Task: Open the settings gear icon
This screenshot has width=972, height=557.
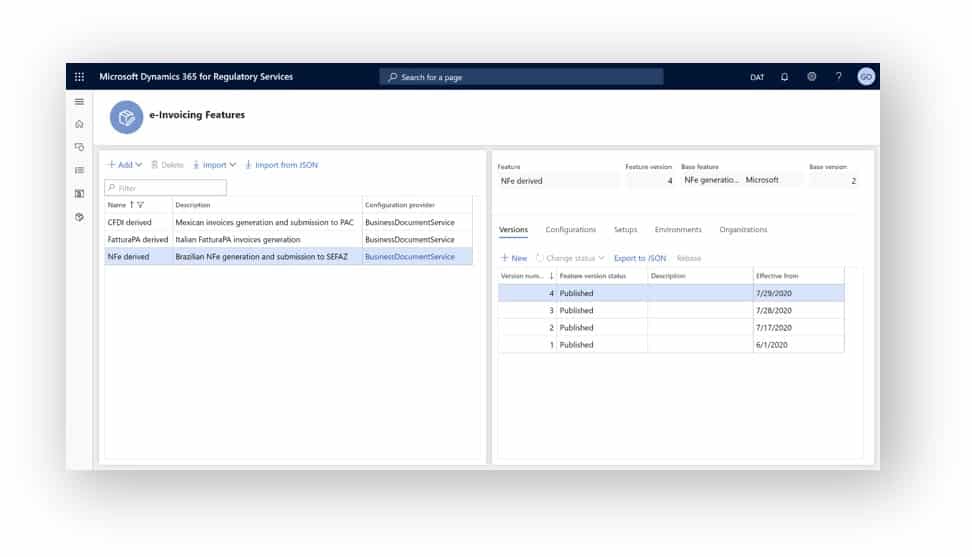Action: pos(811,77)
